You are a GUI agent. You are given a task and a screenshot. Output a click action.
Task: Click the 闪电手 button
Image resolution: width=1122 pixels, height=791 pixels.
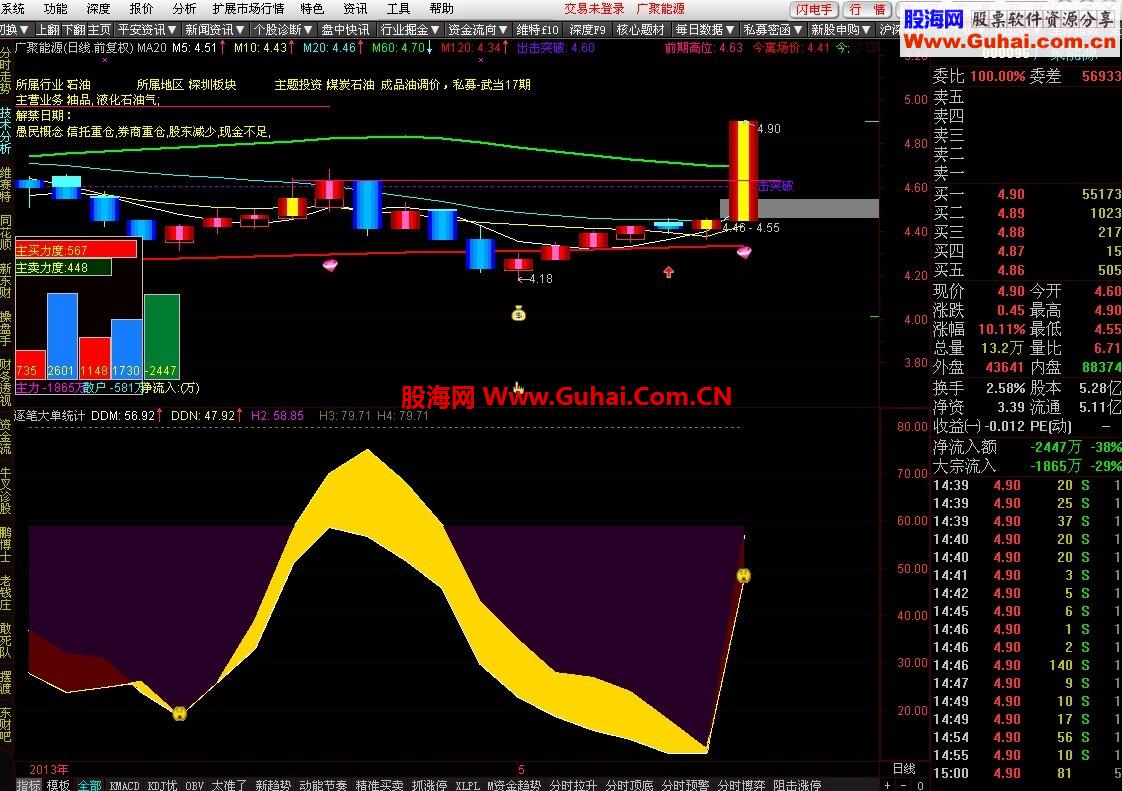point(814,9)
